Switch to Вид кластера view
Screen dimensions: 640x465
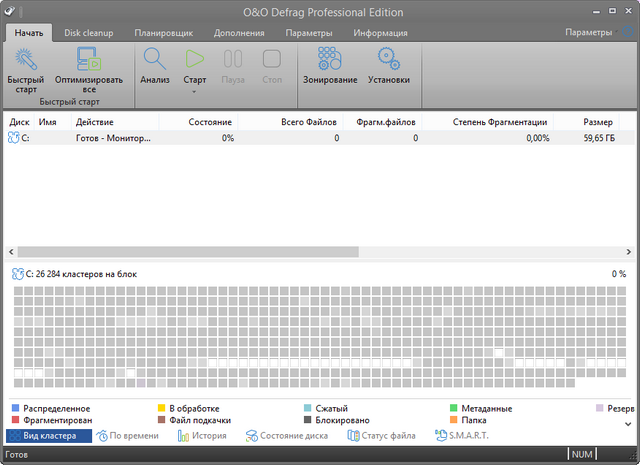pyautogui.click(x=48, y=436)
